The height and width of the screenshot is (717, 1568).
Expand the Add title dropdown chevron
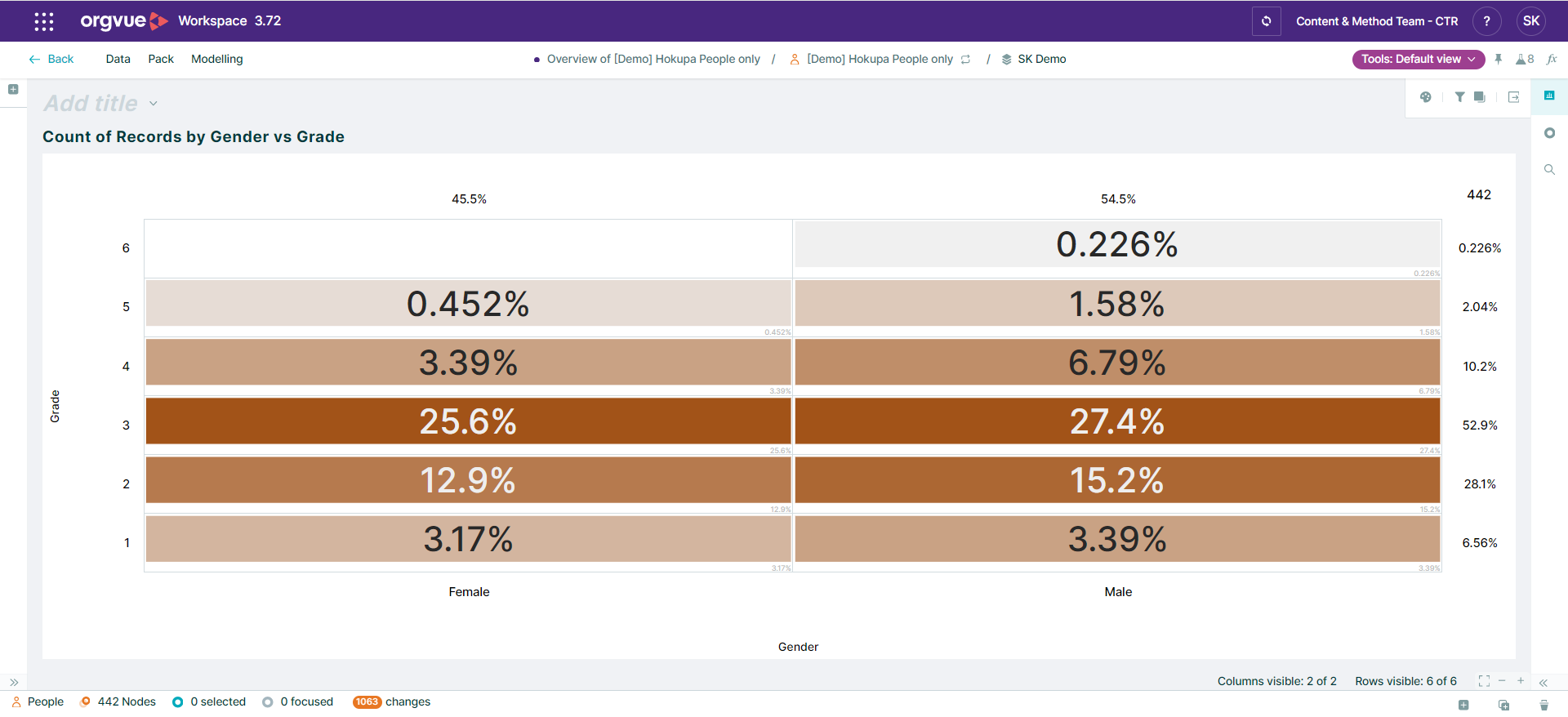(x=154, y=104)
